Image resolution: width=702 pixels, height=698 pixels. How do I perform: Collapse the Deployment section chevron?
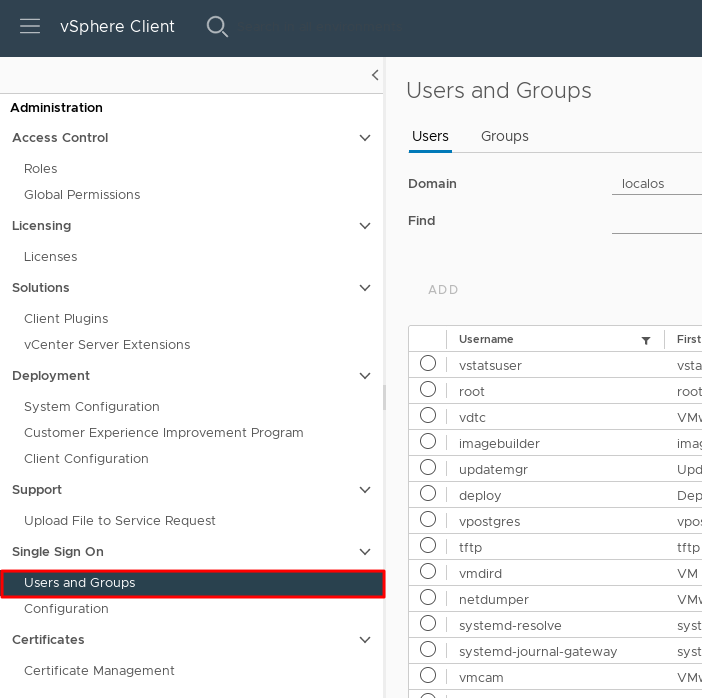coord(365,376)
